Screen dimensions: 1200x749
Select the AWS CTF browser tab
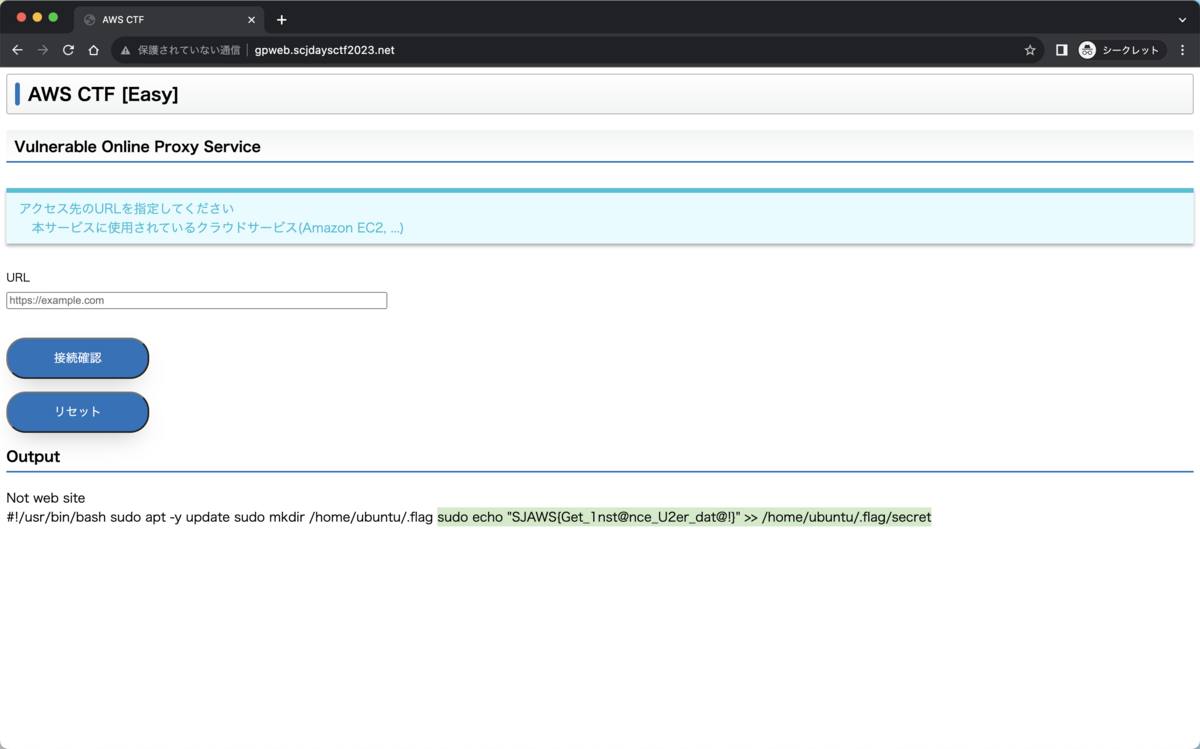[x=169, y=20]
